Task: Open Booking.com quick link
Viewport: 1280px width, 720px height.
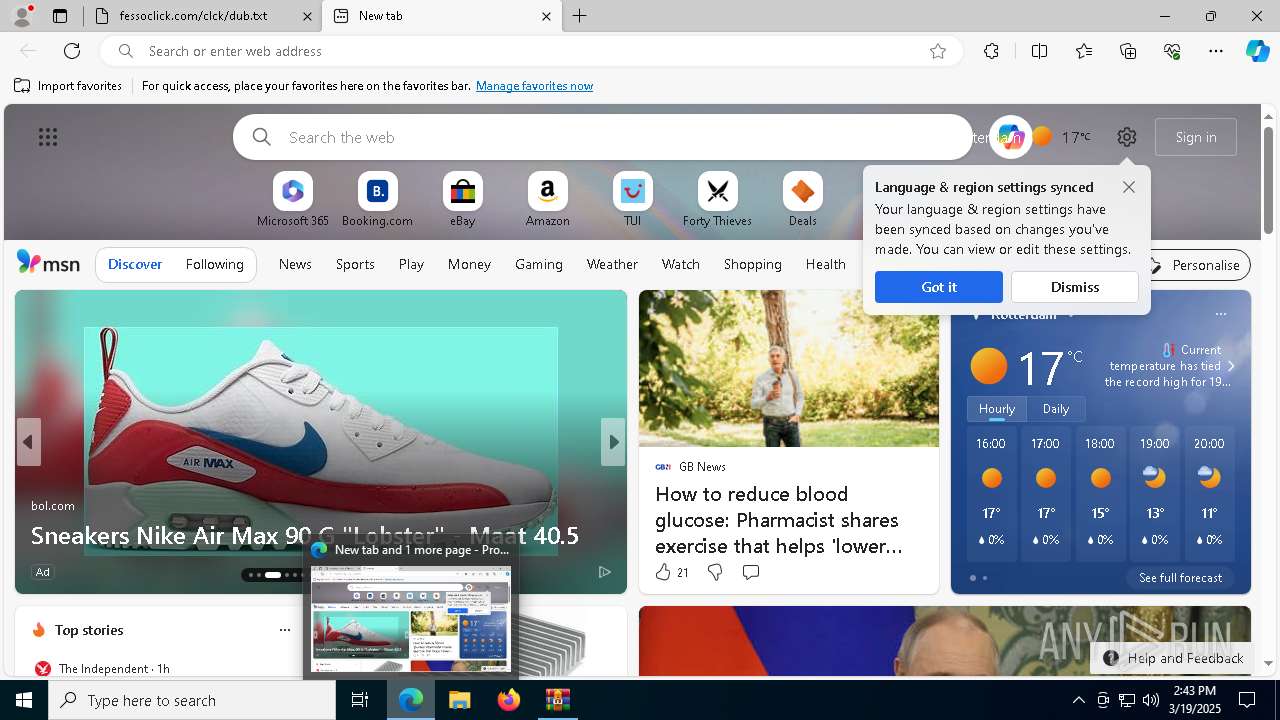Action: [377, 200]
